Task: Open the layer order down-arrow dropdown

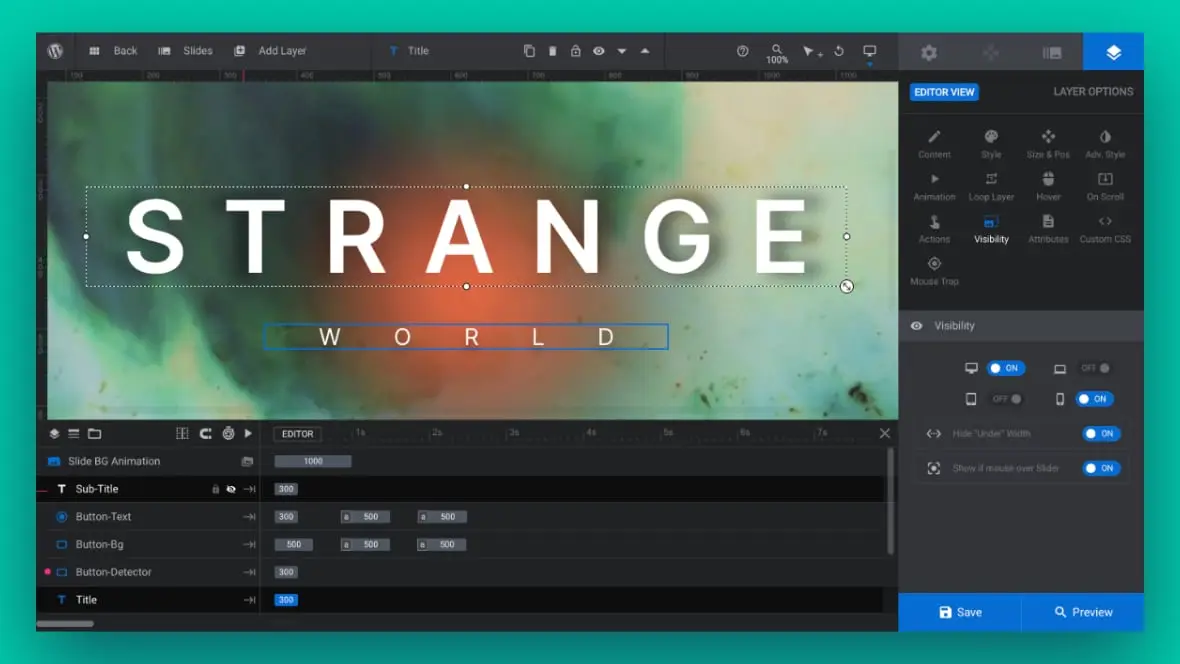Action: point(622,51)
